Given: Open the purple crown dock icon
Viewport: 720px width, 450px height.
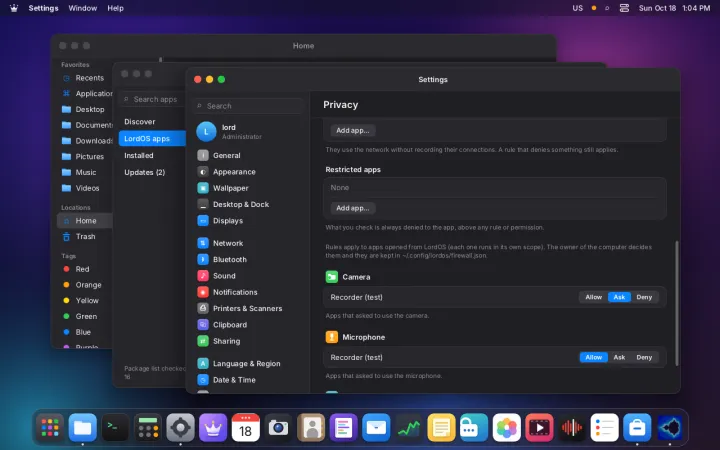Looking at the screenshot, I should [x=213, y=428].
